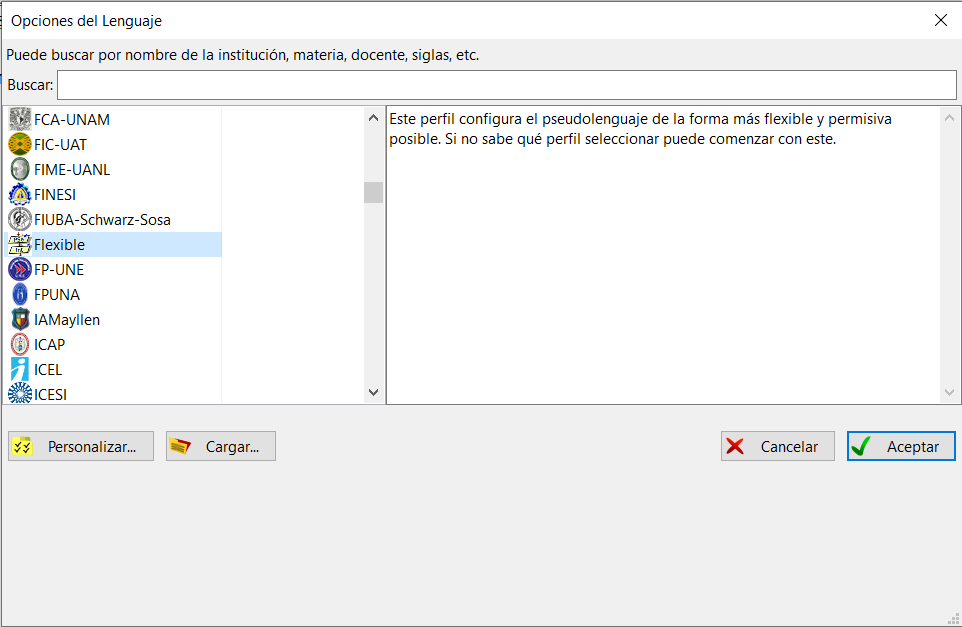This screenshot has width=962, height=627.
Task: Confirm with the Aceptar button
Action: click(901, 447)
